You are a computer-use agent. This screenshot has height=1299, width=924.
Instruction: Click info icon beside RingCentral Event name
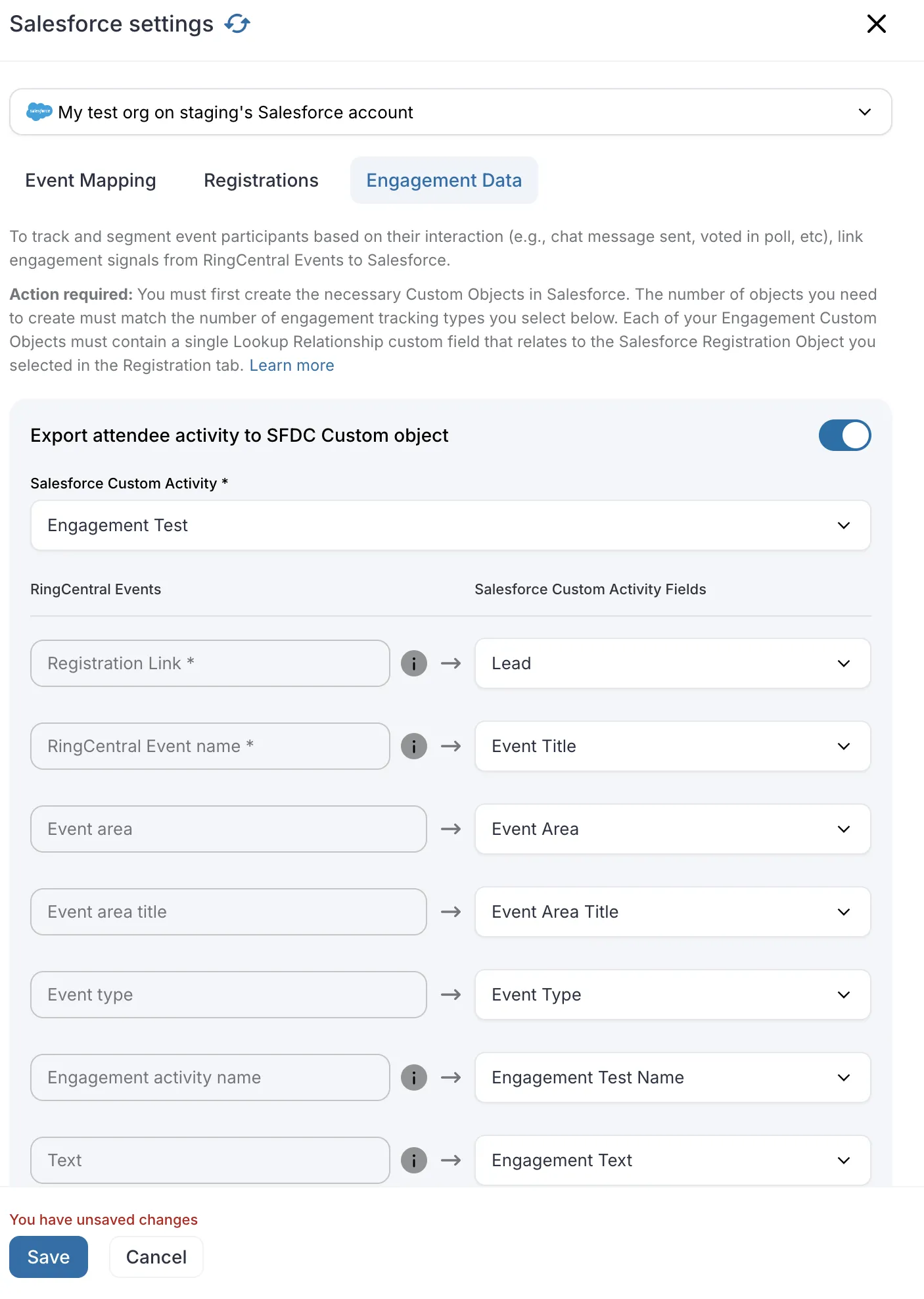click(414, 746)
